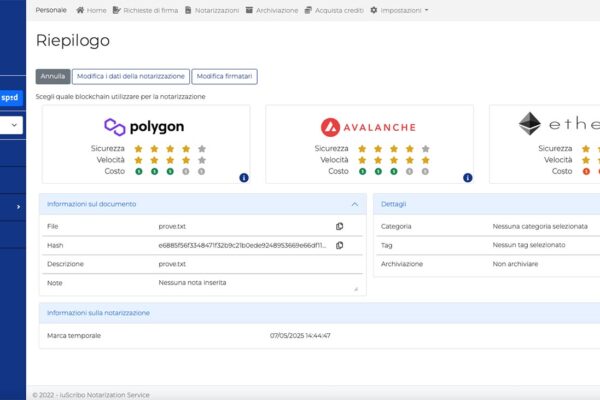
Task: Open Acquista crediti
Action: point(334,10)
